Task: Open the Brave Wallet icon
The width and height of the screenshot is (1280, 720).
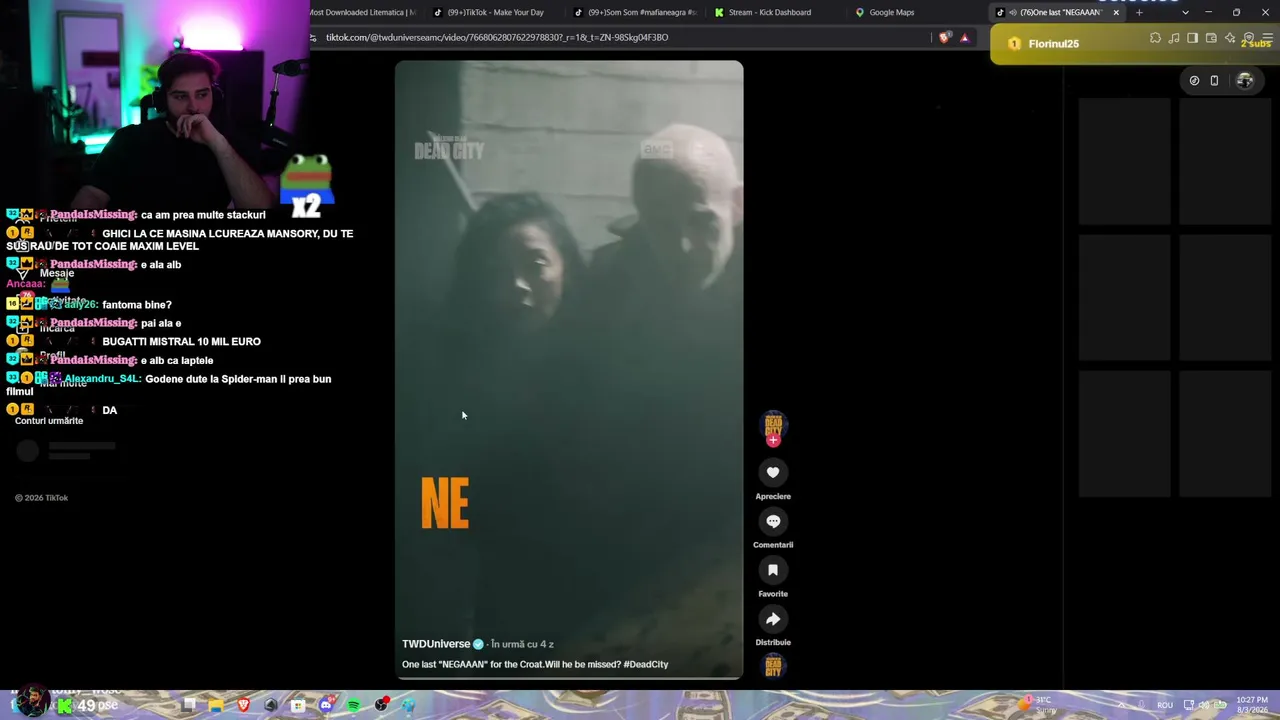Action: pyautogui.click(x=1211, y=38)
